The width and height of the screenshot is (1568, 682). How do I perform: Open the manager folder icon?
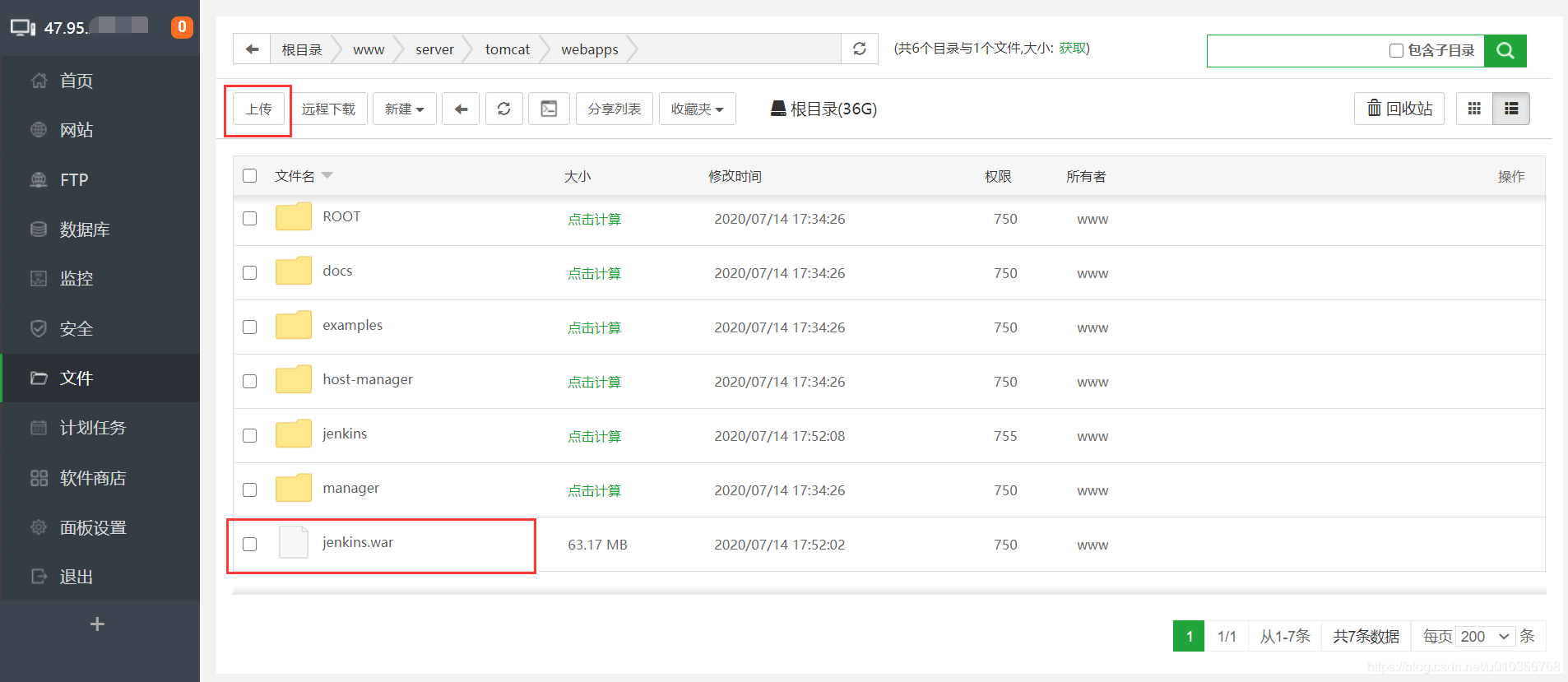(x=294, y=489)
